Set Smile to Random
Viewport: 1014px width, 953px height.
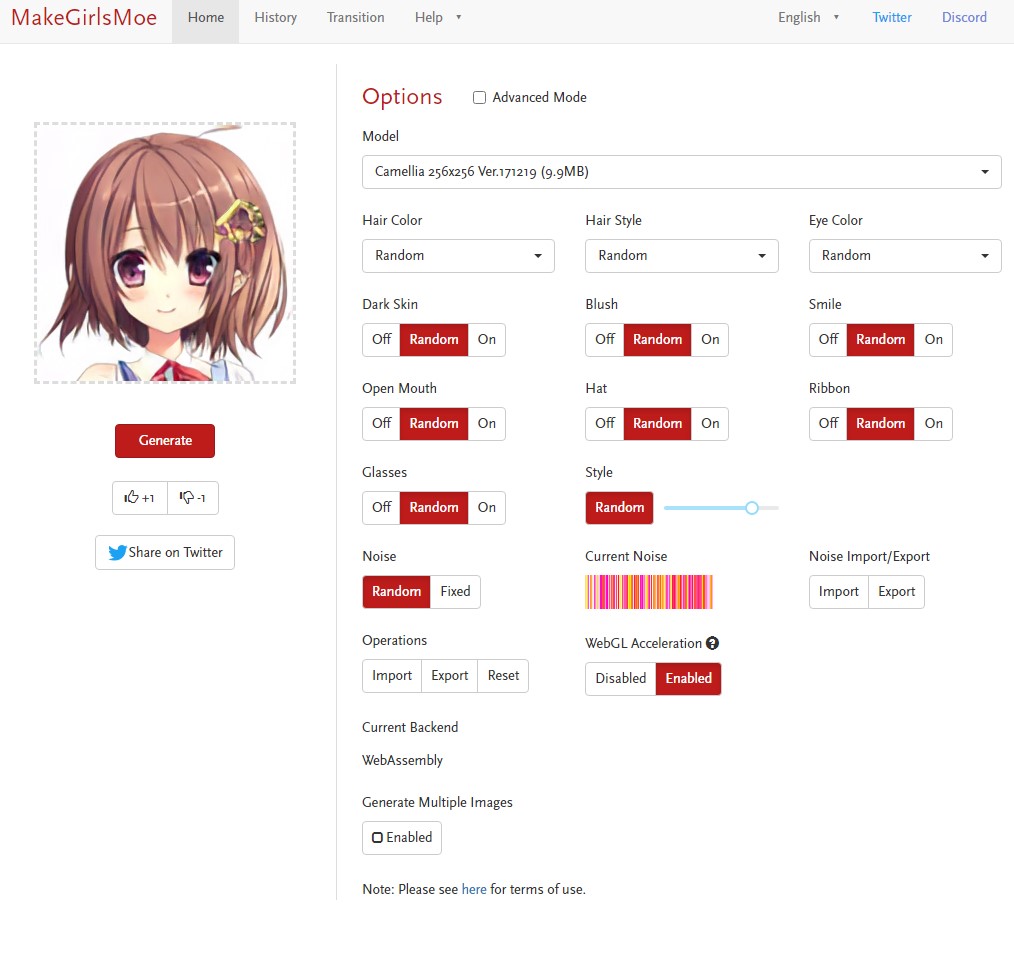point(881,340)
